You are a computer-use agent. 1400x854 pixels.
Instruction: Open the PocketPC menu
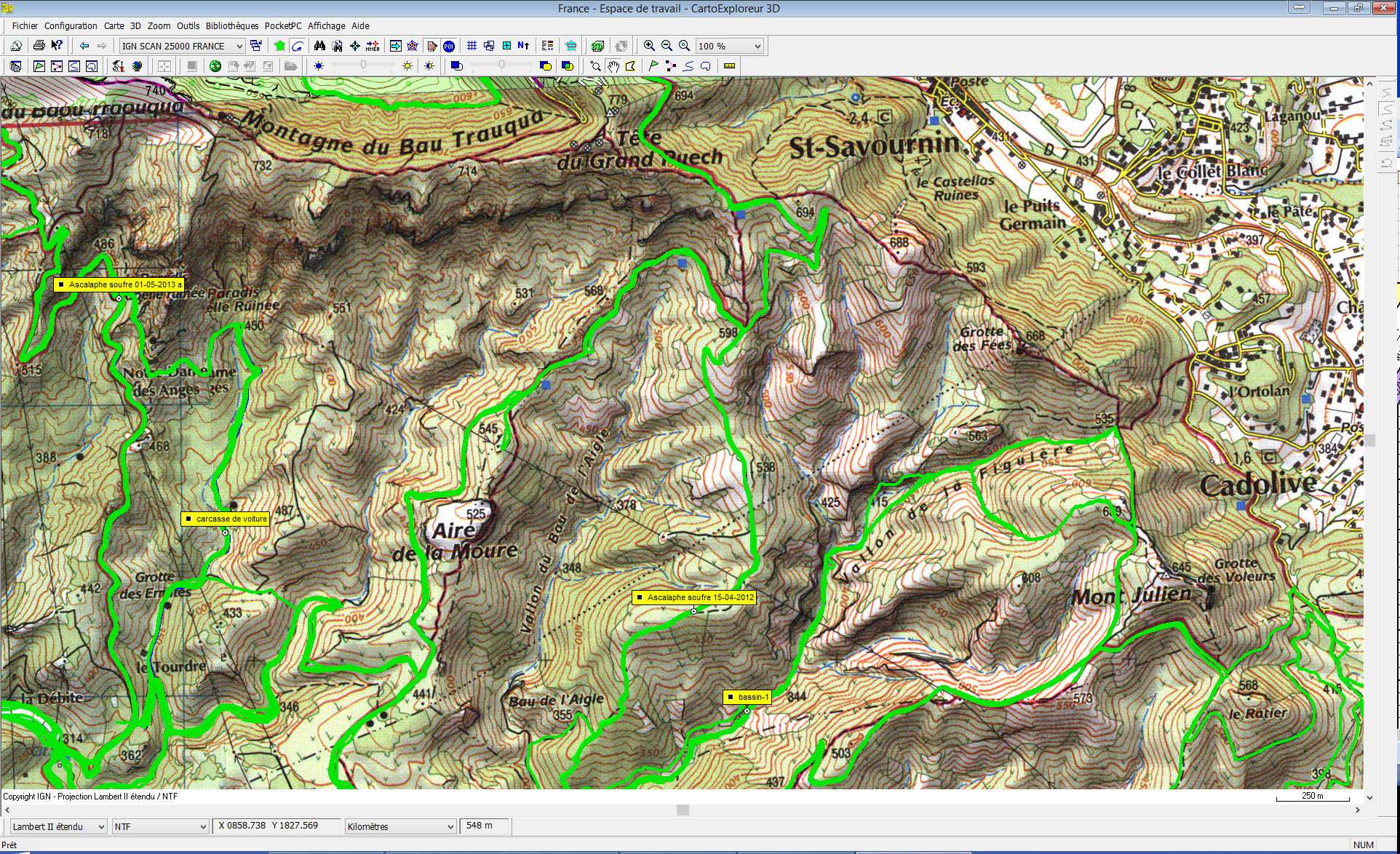point(283,25)
